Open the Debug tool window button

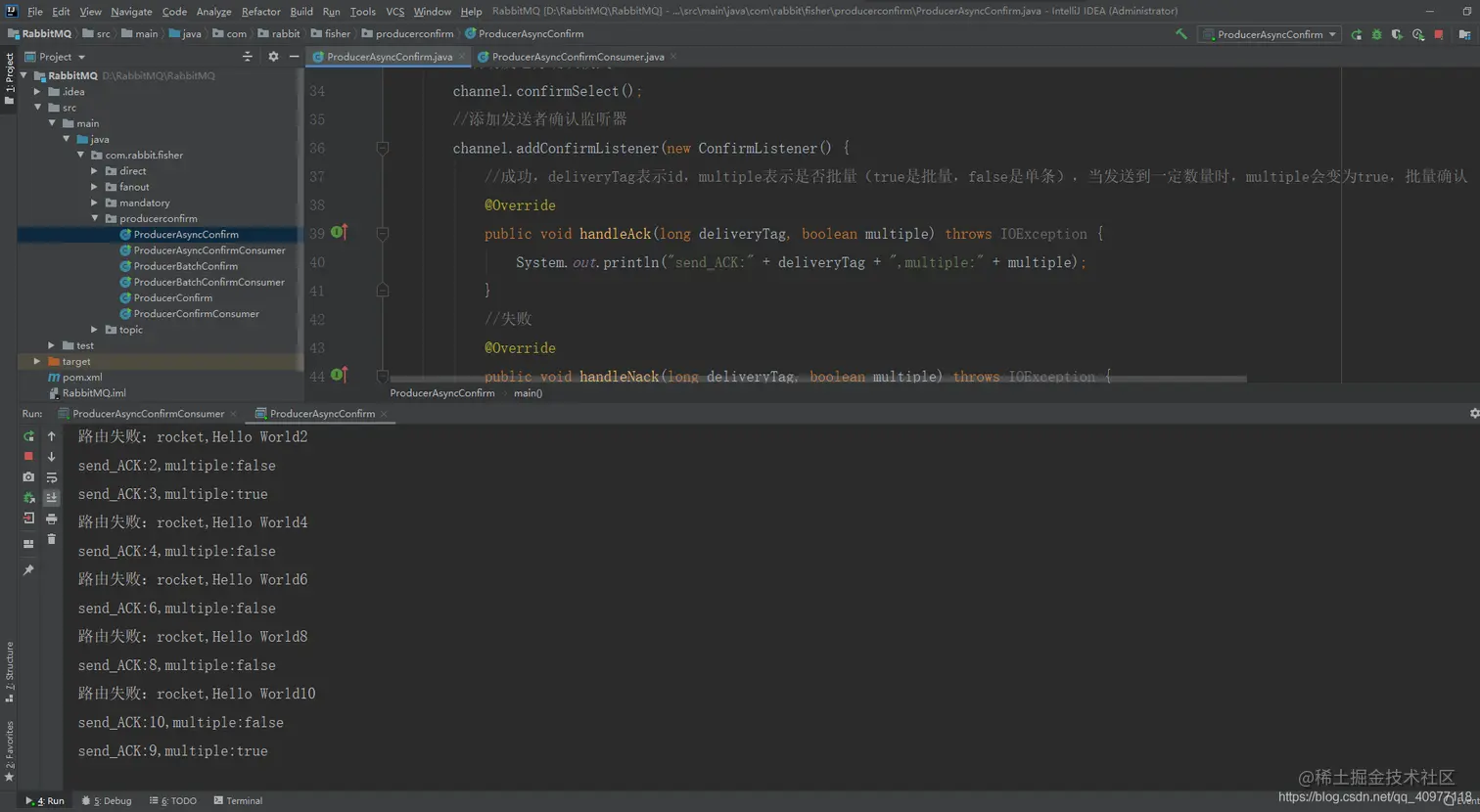(107, 800)
